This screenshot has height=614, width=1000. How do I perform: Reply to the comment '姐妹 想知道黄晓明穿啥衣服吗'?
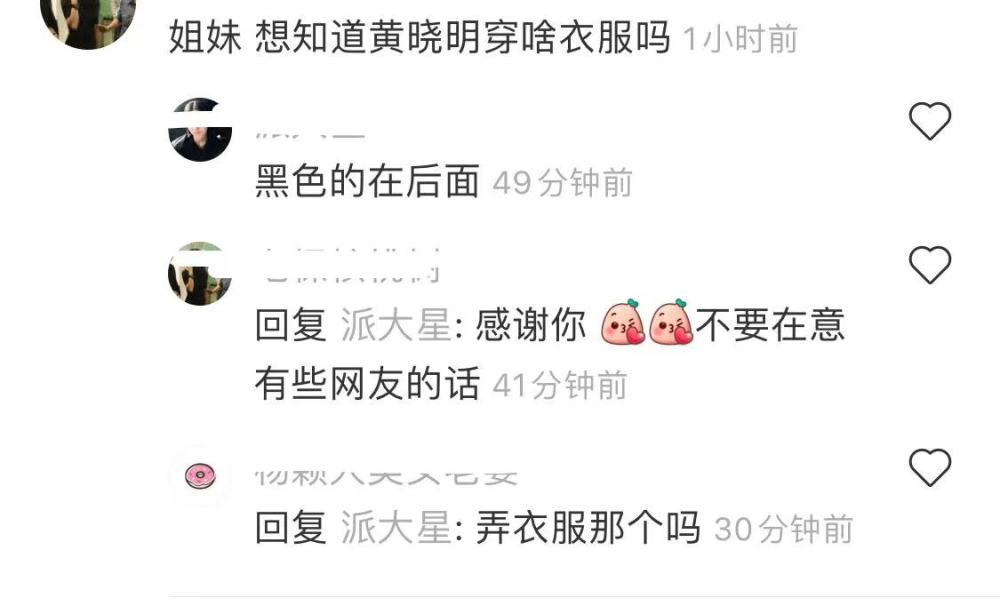pyautogui.click(x=420, y=38)
